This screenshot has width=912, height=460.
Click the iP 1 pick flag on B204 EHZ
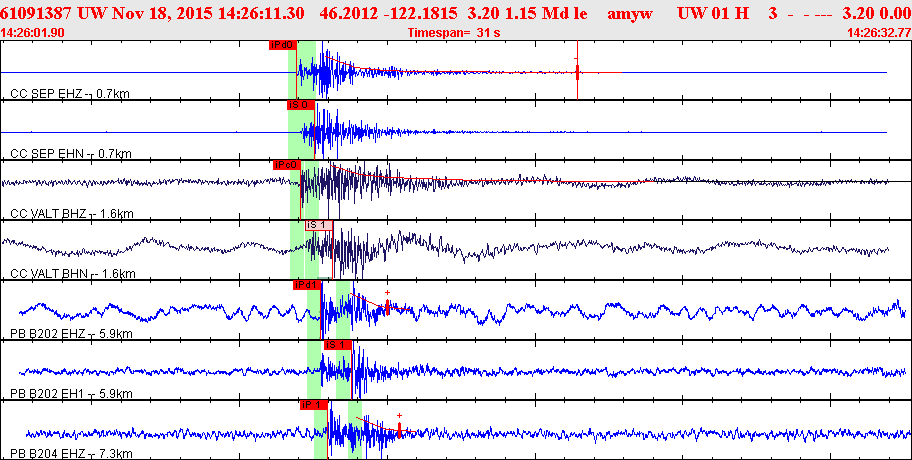coord(314,405)
